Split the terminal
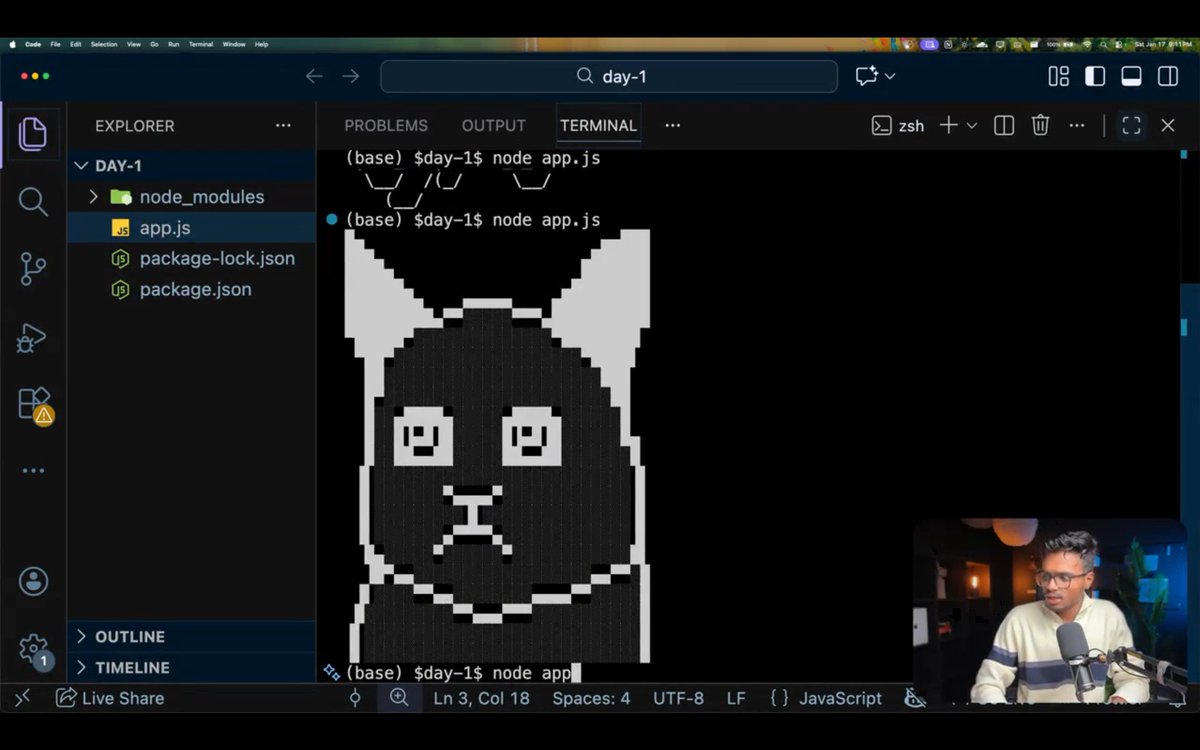The image size is (1200, 750). [x=1004, y=126]
